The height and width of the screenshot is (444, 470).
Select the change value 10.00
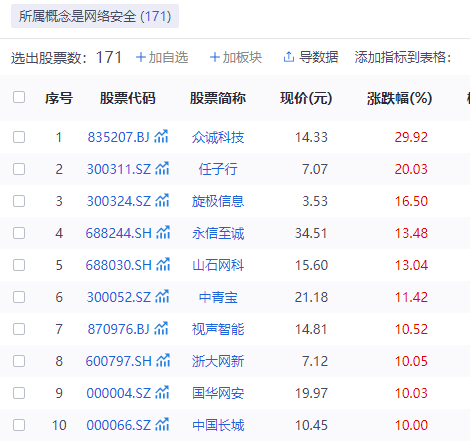411,425
